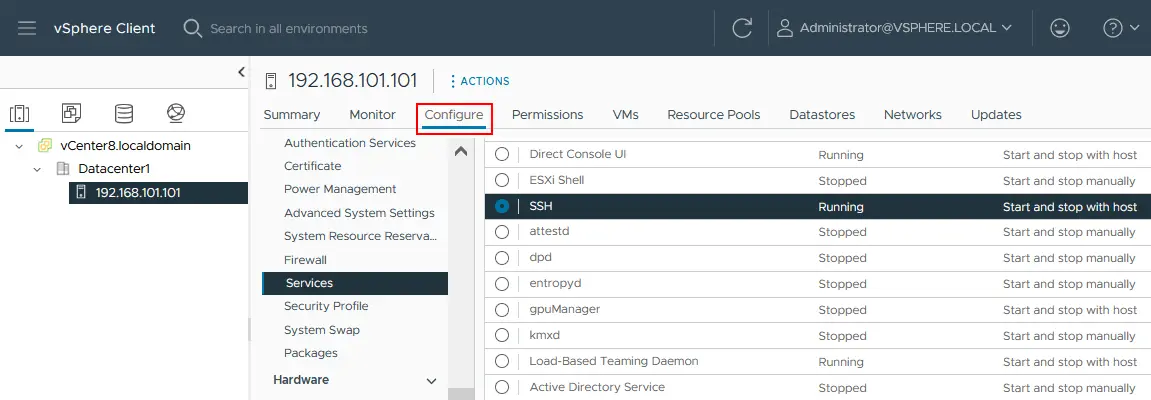Open the Summary tab
This screenshot has width=1151, height=400.
click(291, 114)
